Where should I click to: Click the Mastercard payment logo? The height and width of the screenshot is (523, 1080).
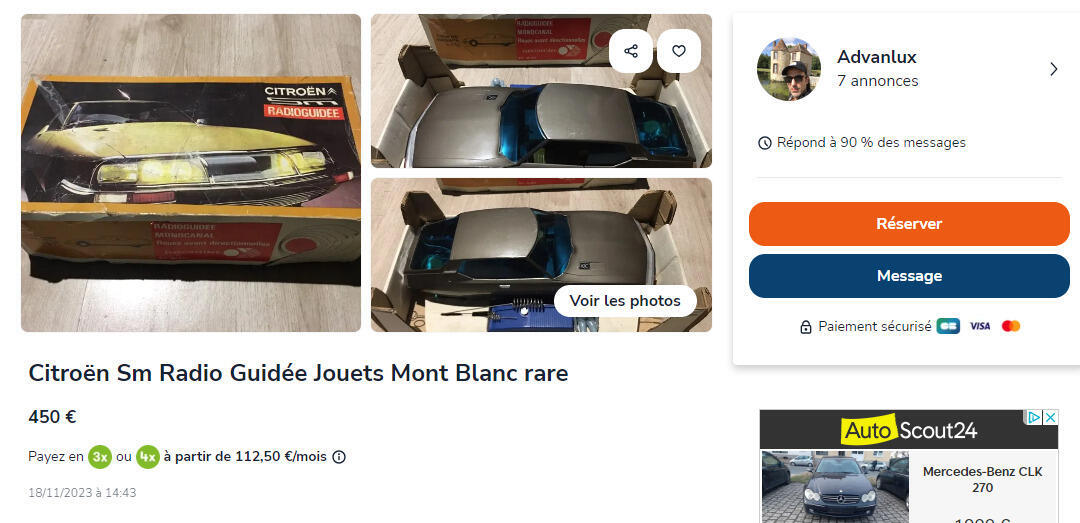pos(1010,327)
